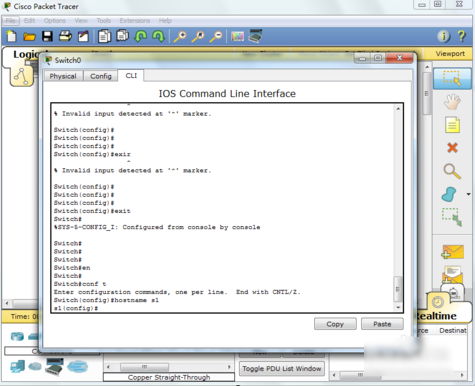Expand the drawing shape tool dropdown arrow

468,194
